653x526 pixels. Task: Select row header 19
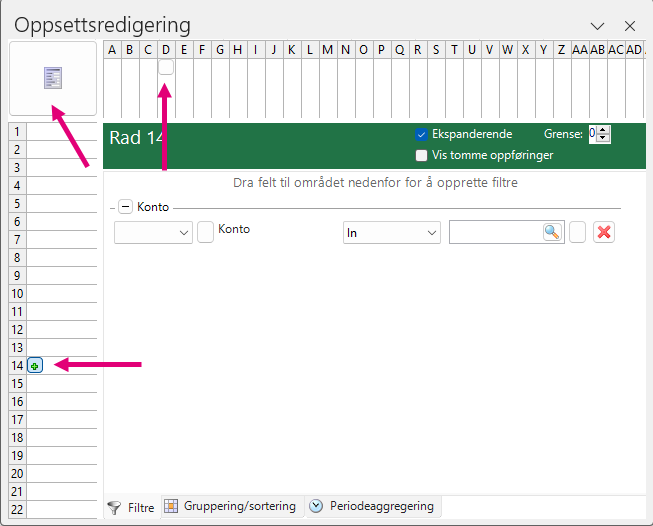pos(17,456)
